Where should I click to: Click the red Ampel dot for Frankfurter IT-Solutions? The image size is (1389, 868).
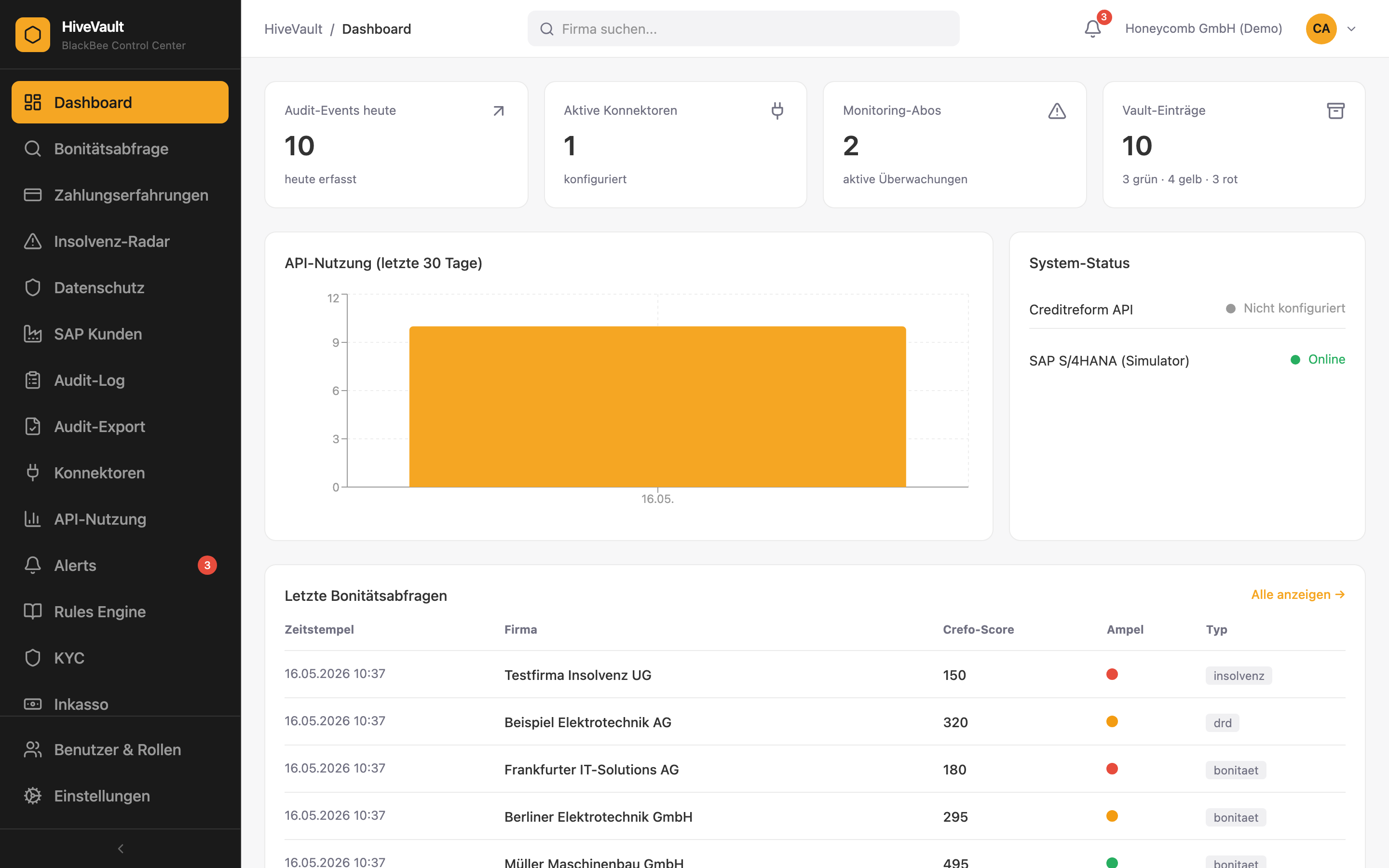coord(1112,769)
